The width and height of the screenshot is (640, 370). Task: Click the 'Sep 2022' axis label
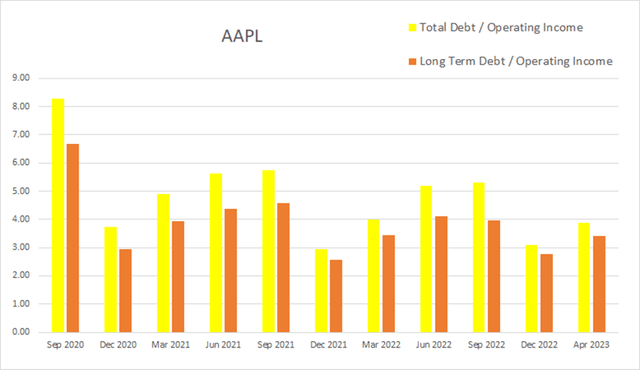pos(486,345)
